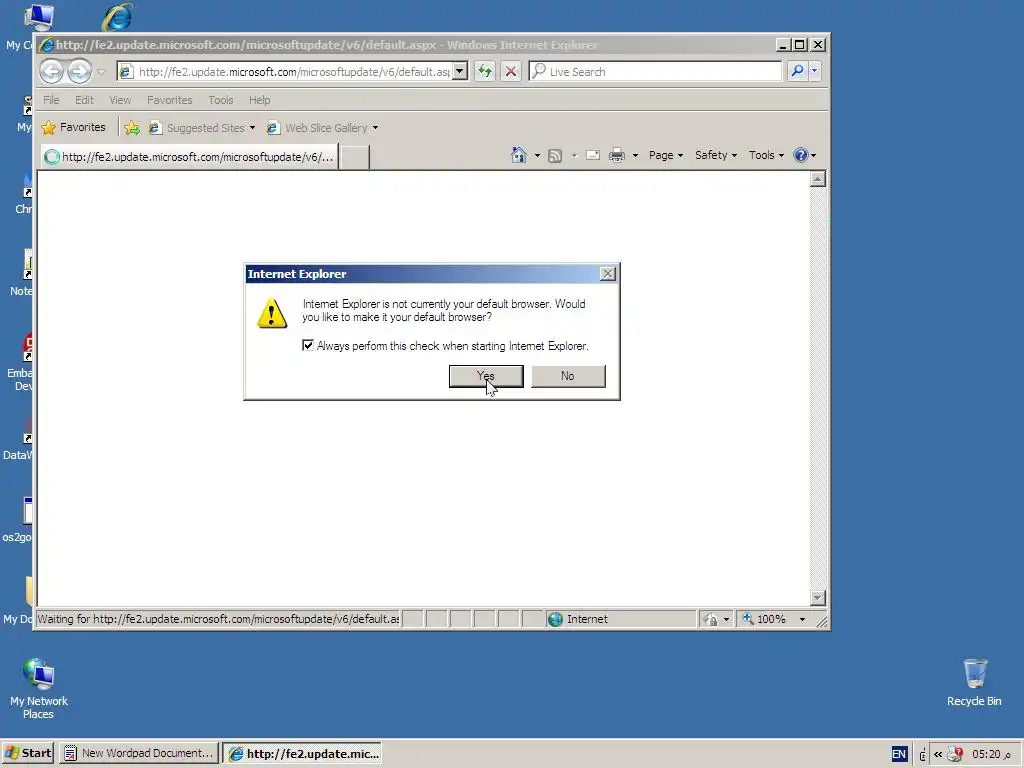Click the Internet Explorer taskbar button

point(302,753)
